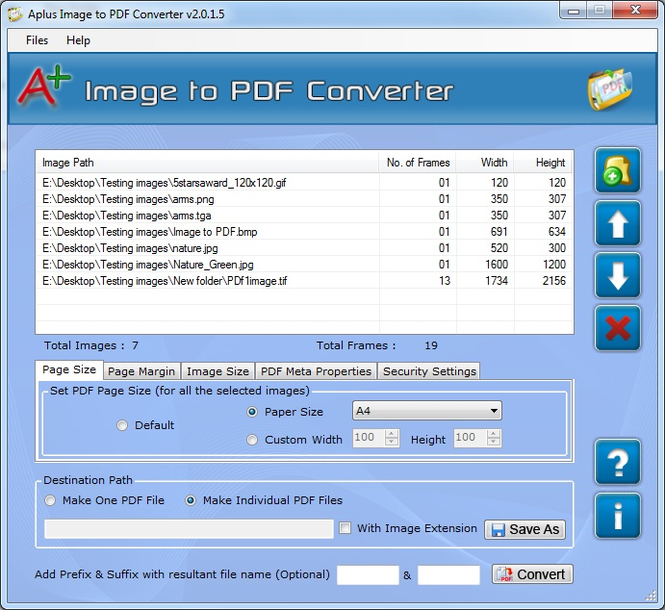Switch to the Page Size tab
The height and width of the screenshot is (610, 665).
point(69,369)
